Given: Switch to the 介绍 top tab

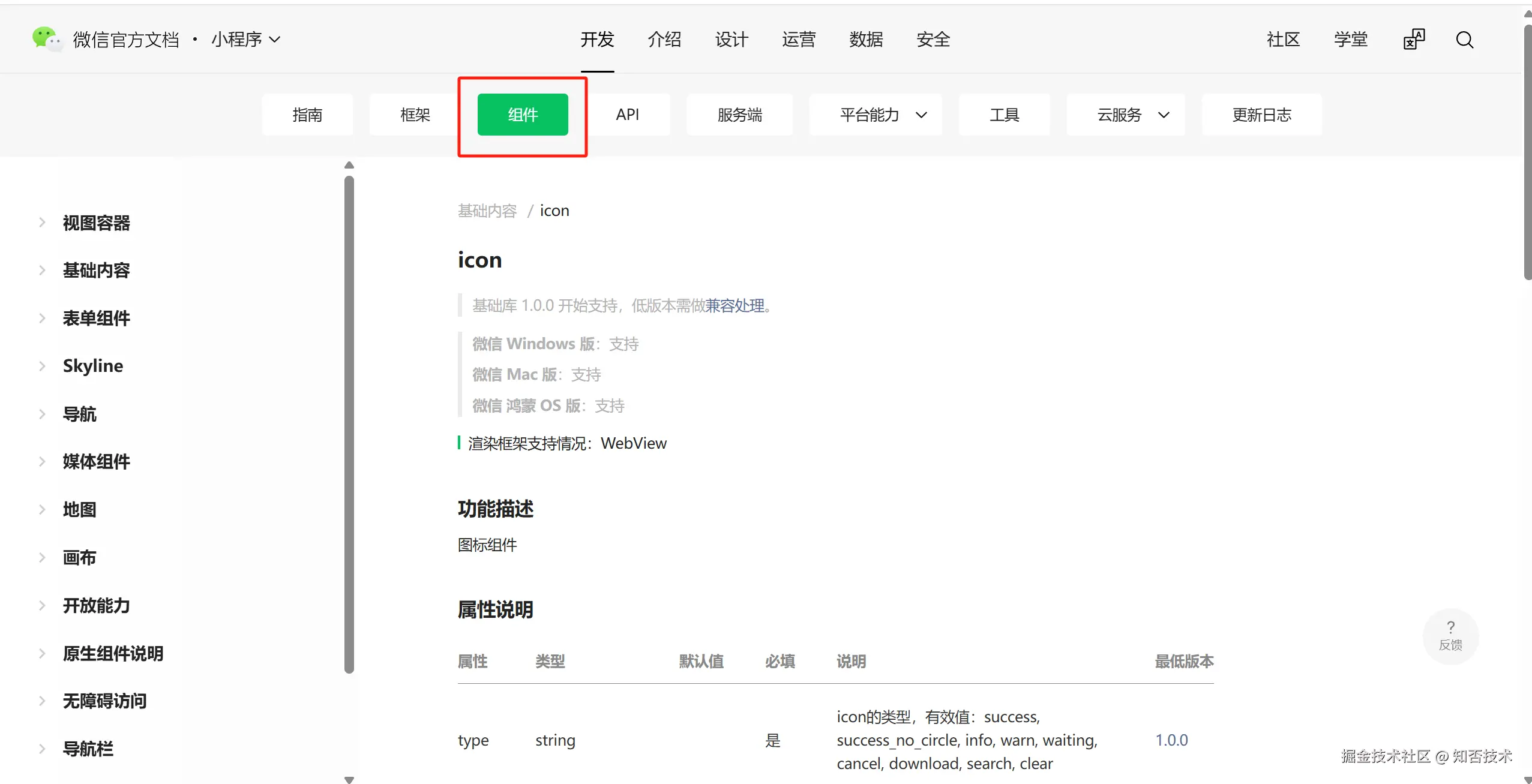Looking at the screenshot, I should [664, 40].
